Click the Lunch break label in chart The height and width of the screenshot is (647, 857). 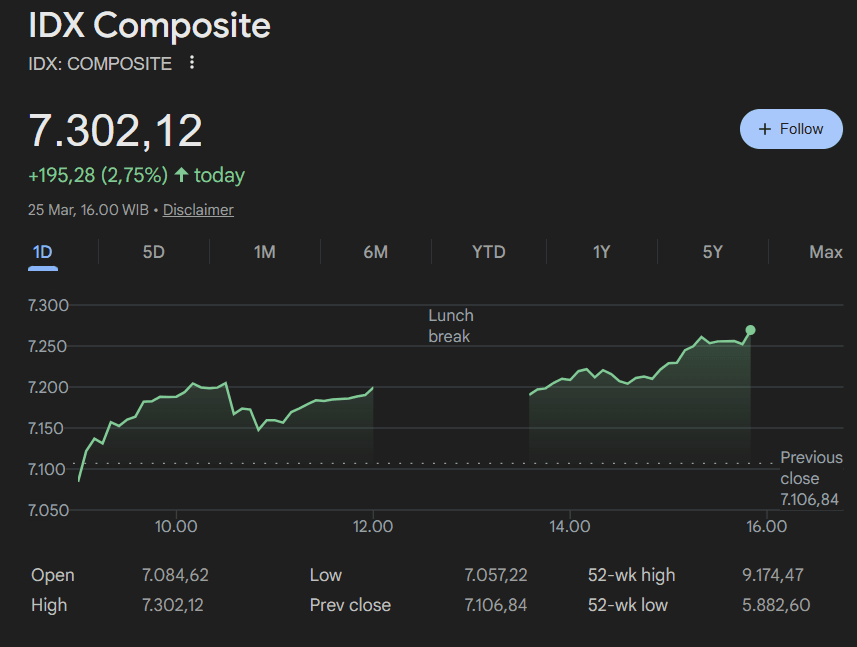[451, 326]
